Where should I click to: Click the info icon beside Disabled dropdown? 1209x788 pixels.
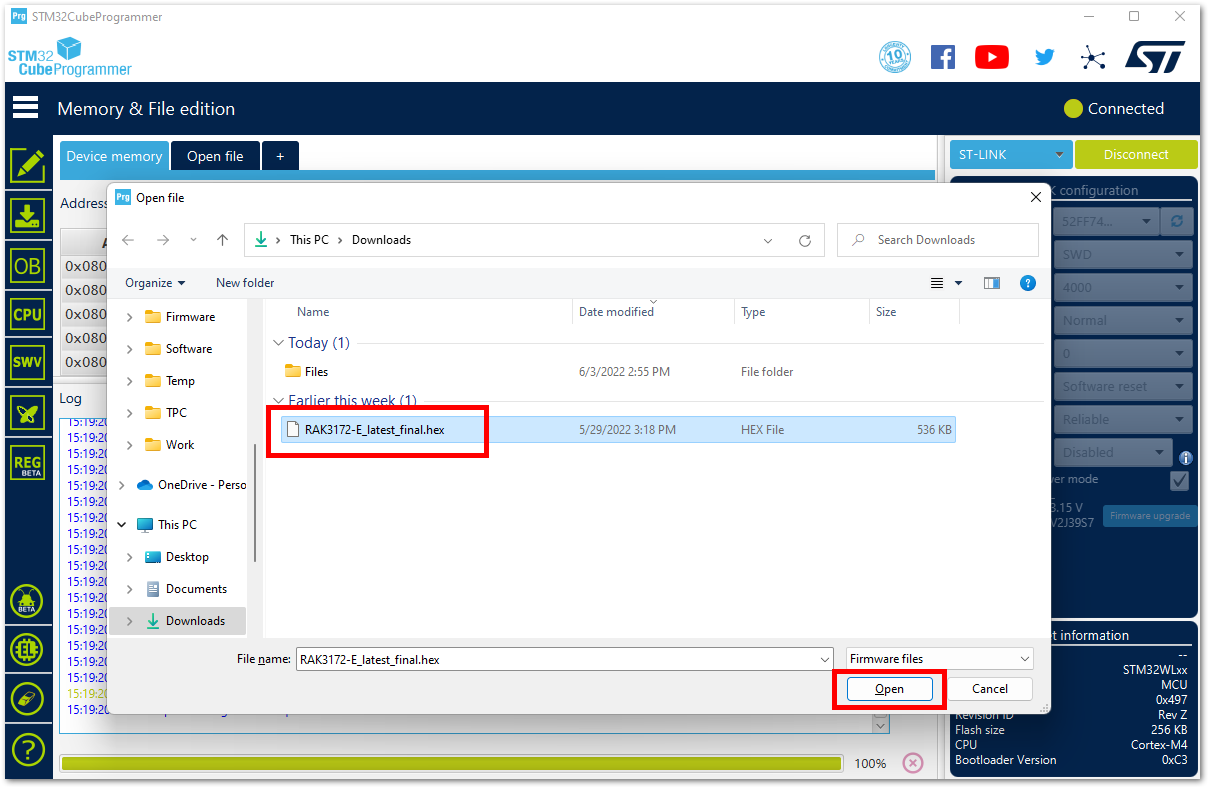click(1186, 458)
